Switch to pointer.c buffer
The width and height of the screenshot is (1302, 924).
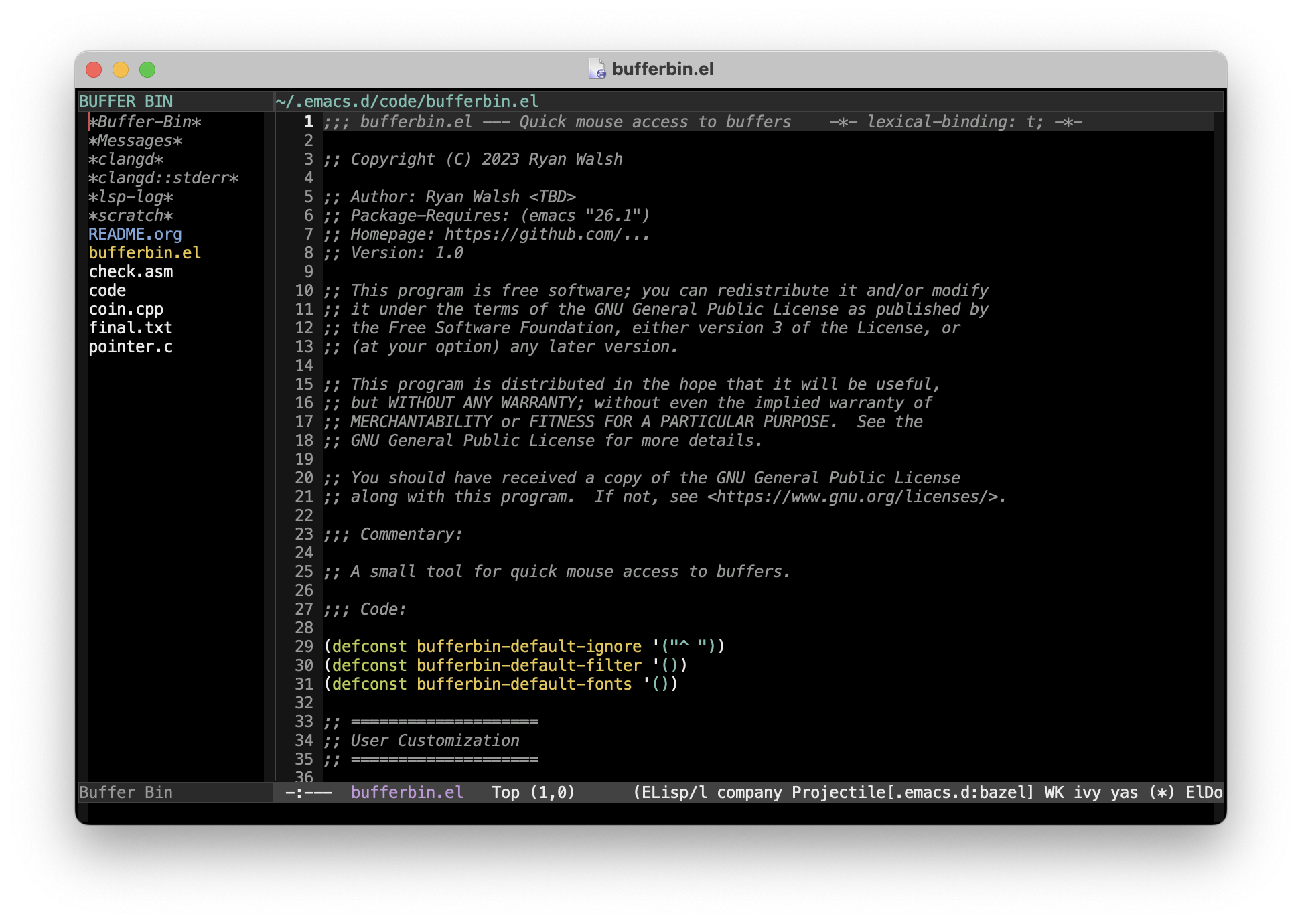click(131, 347)
